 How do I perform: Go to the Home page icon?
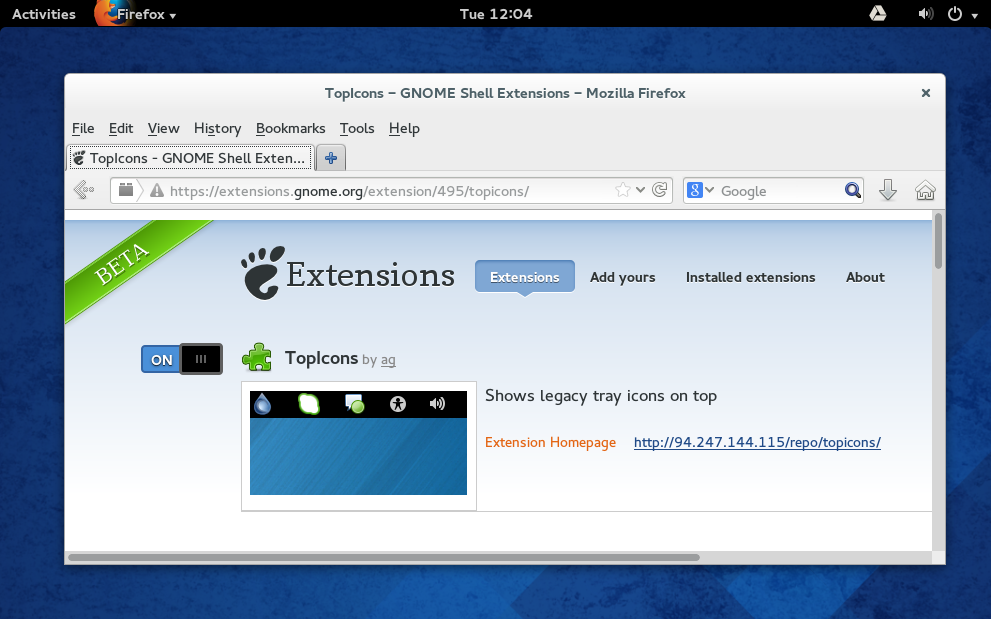click(925, 190)
